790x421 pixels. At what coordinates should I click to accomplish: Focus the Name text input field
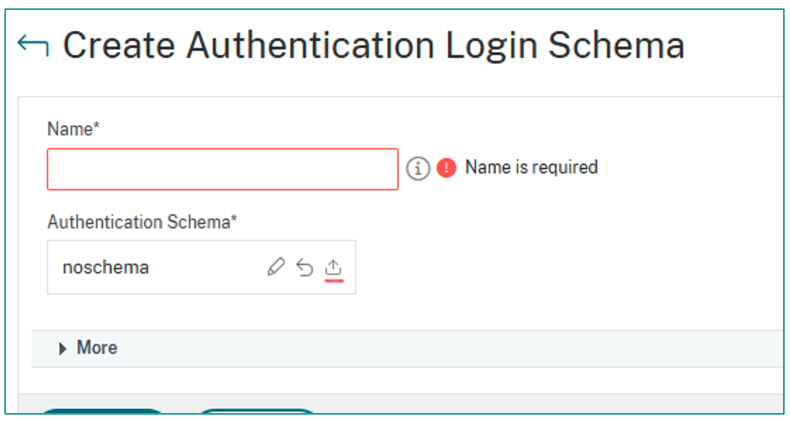[x=222, y=169]
